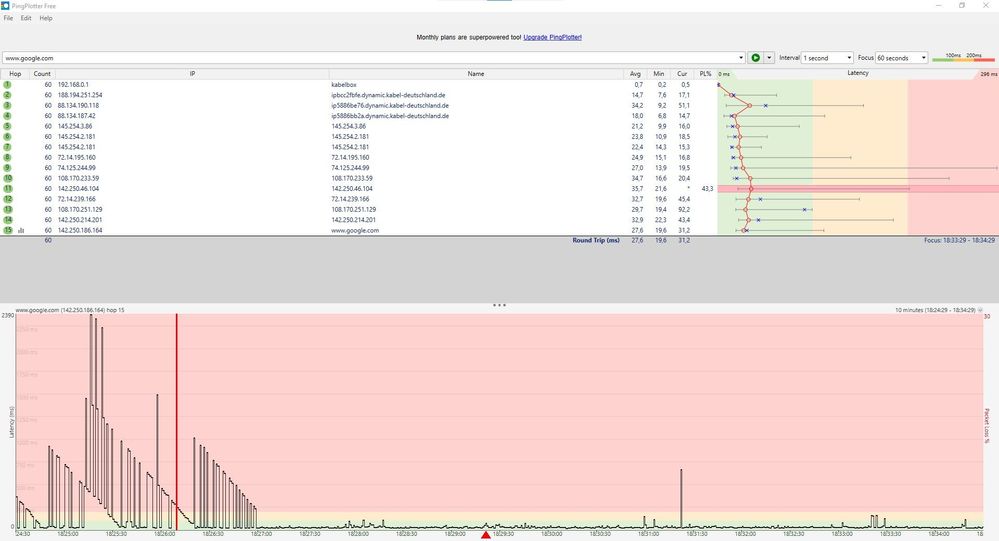The image size is (999, 541).
Task: Open the Help menu
Action: click(46, 18)
